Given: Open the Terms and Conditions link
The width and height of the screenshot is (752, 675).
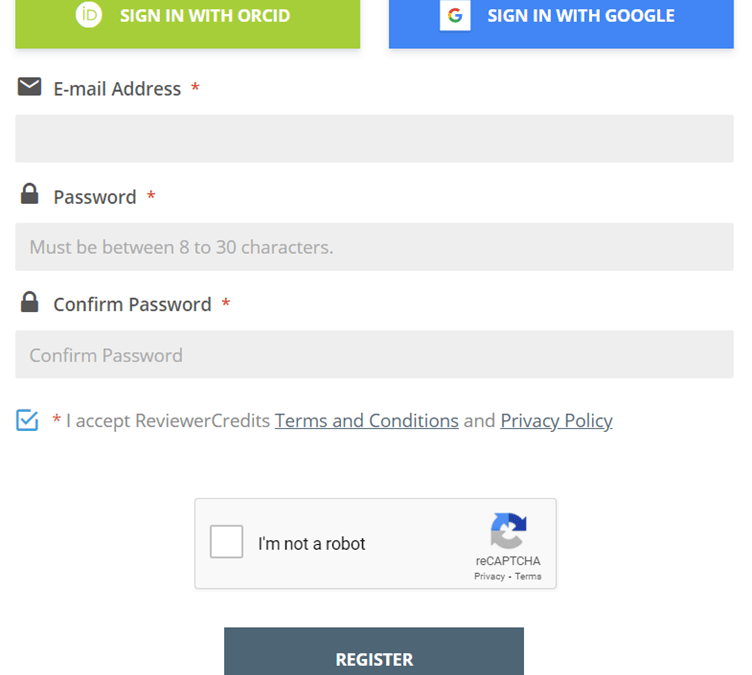Looking at the screenshot, I should pos(366,421).
